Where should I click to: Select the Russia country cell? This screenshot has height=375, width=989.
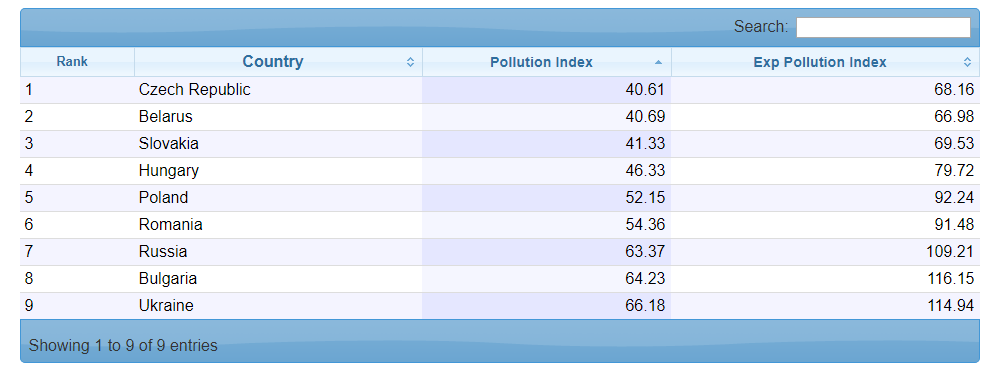tap(278, 252)
